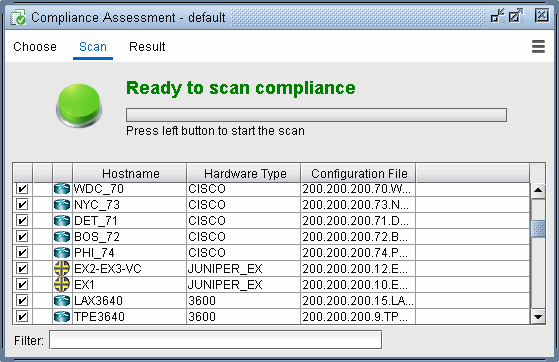Toggle the BOS_72 checkbox
This screenshot has height=362, width=559.
(22, 236)
